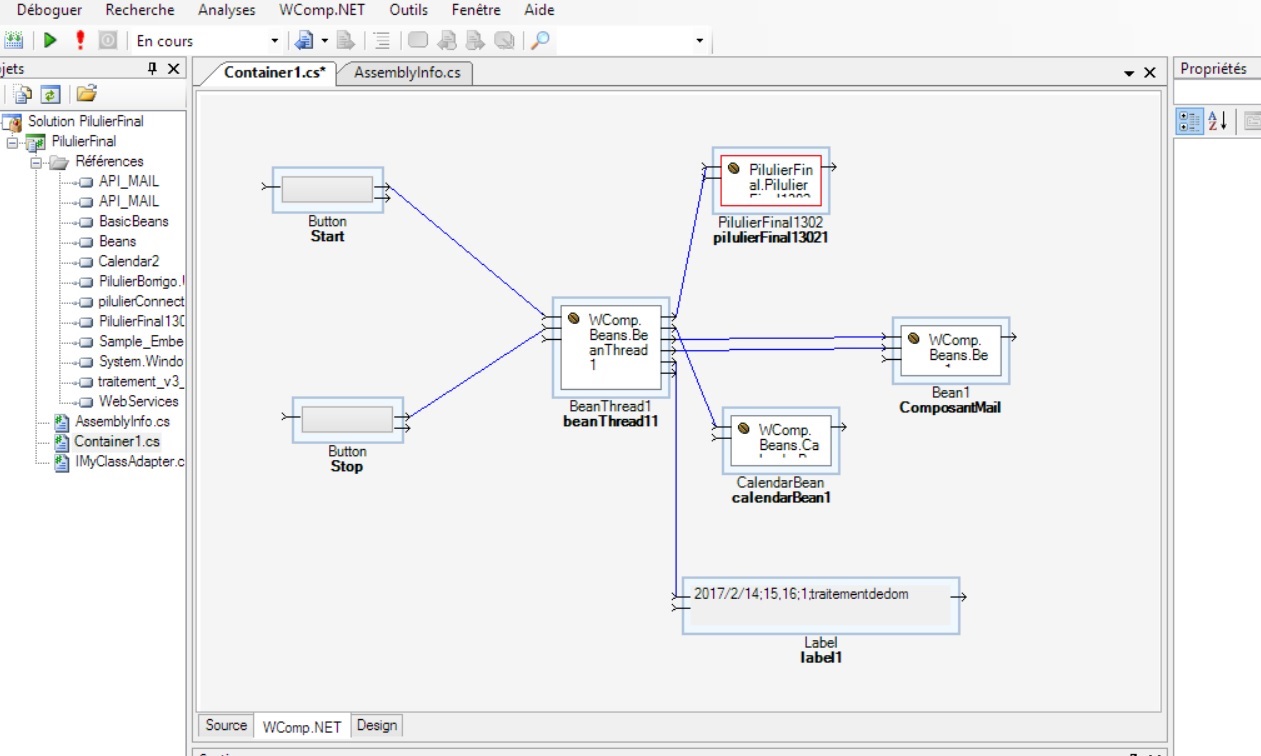This screenshot has width=1261, height=756.
Task: Select the label1 component on canvas
Action: (x=820, y=605)
